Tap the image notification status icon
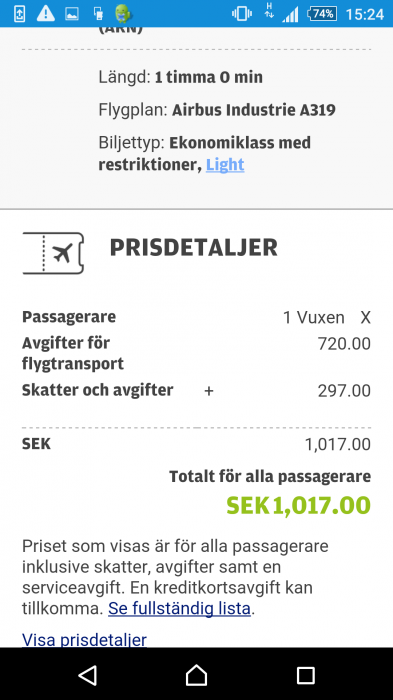The width and height of the screenshot is (393, 700). click(x=72, y=14)
